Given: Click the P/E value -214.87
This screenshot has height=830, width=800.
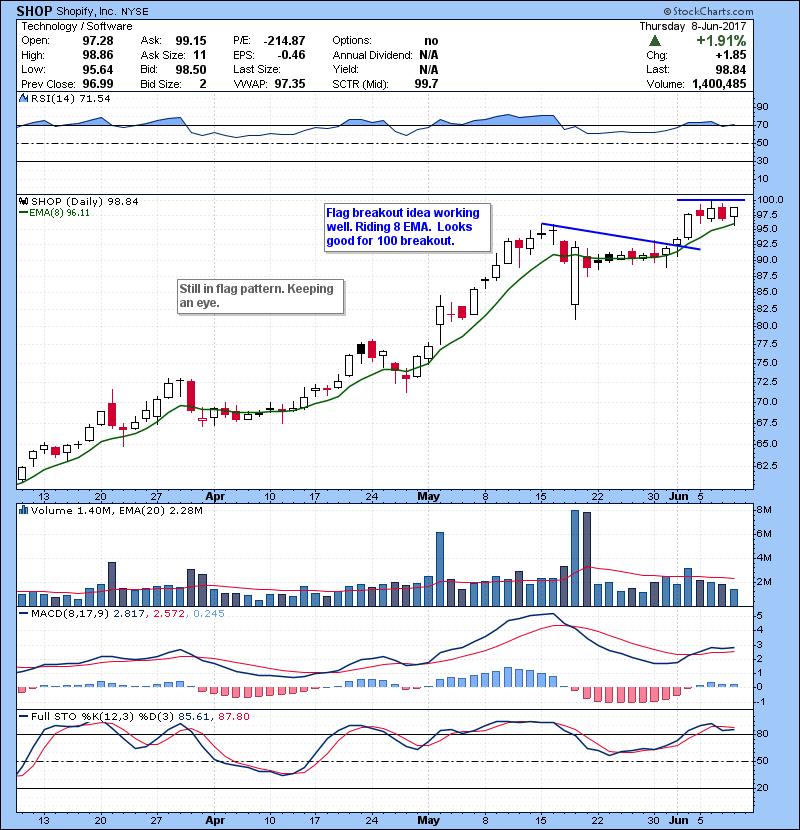Looking at the screenshot, I should click(284, 41).
